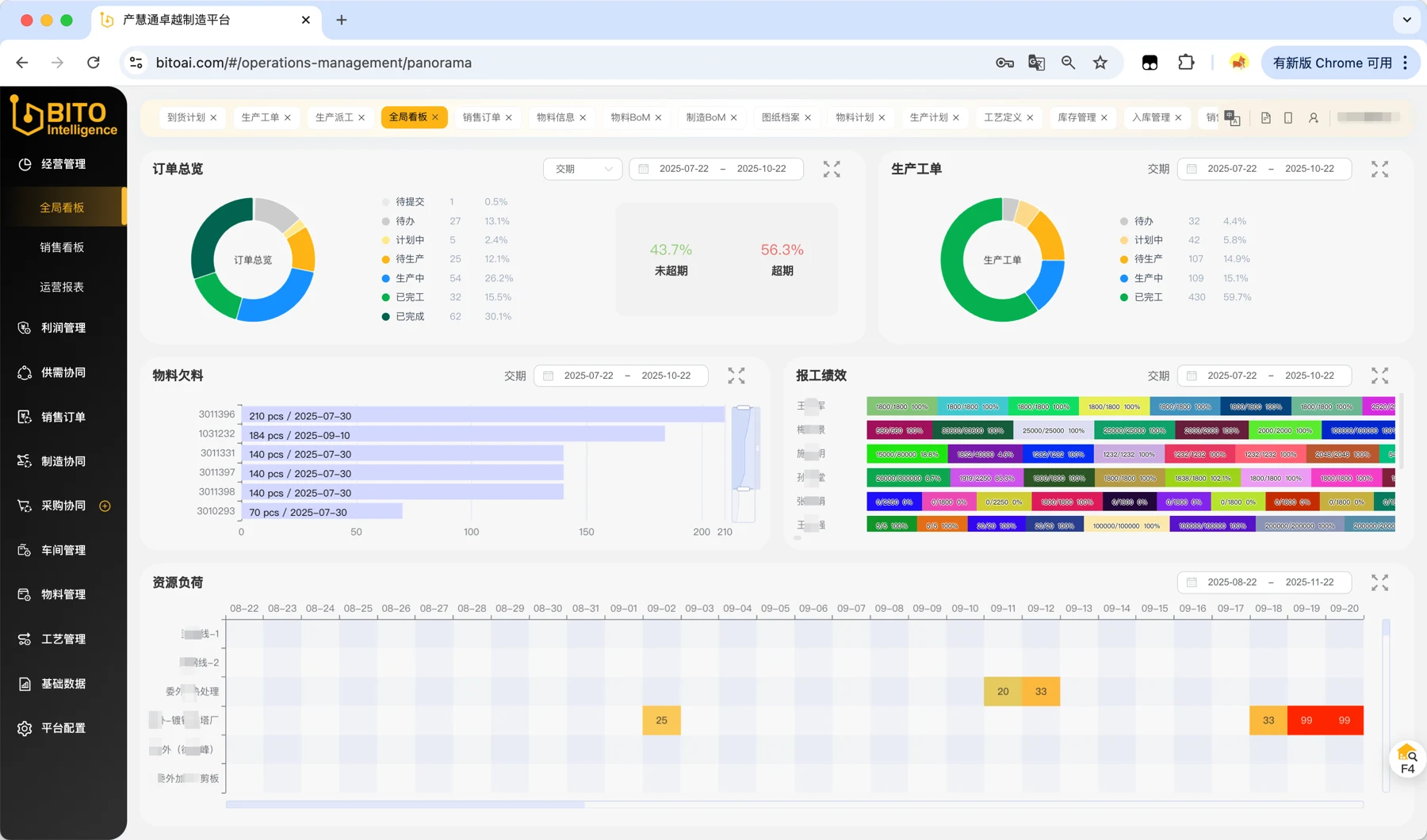Open 资源负荷 date range picker

click(x=1264, y=582)
